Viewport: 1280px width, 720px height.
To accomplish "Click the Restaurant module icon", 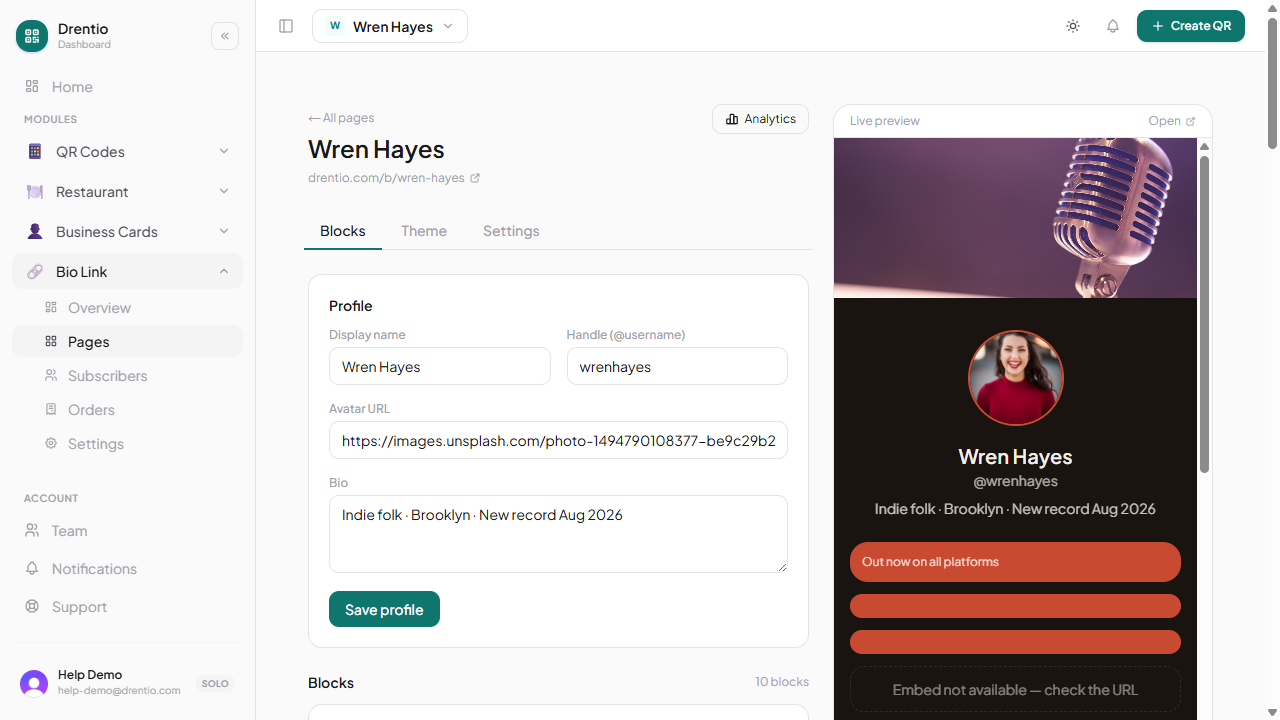I will (x=35, y=192).
